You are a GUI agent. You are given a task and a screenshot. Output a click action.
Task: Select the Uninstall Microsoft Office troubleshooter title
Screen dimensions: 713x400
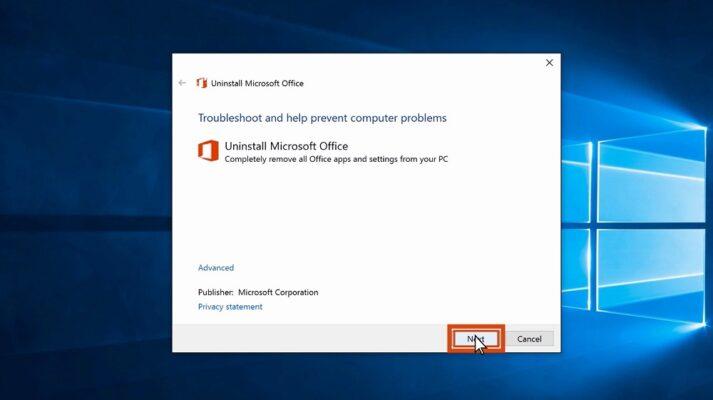coord(286,146)
